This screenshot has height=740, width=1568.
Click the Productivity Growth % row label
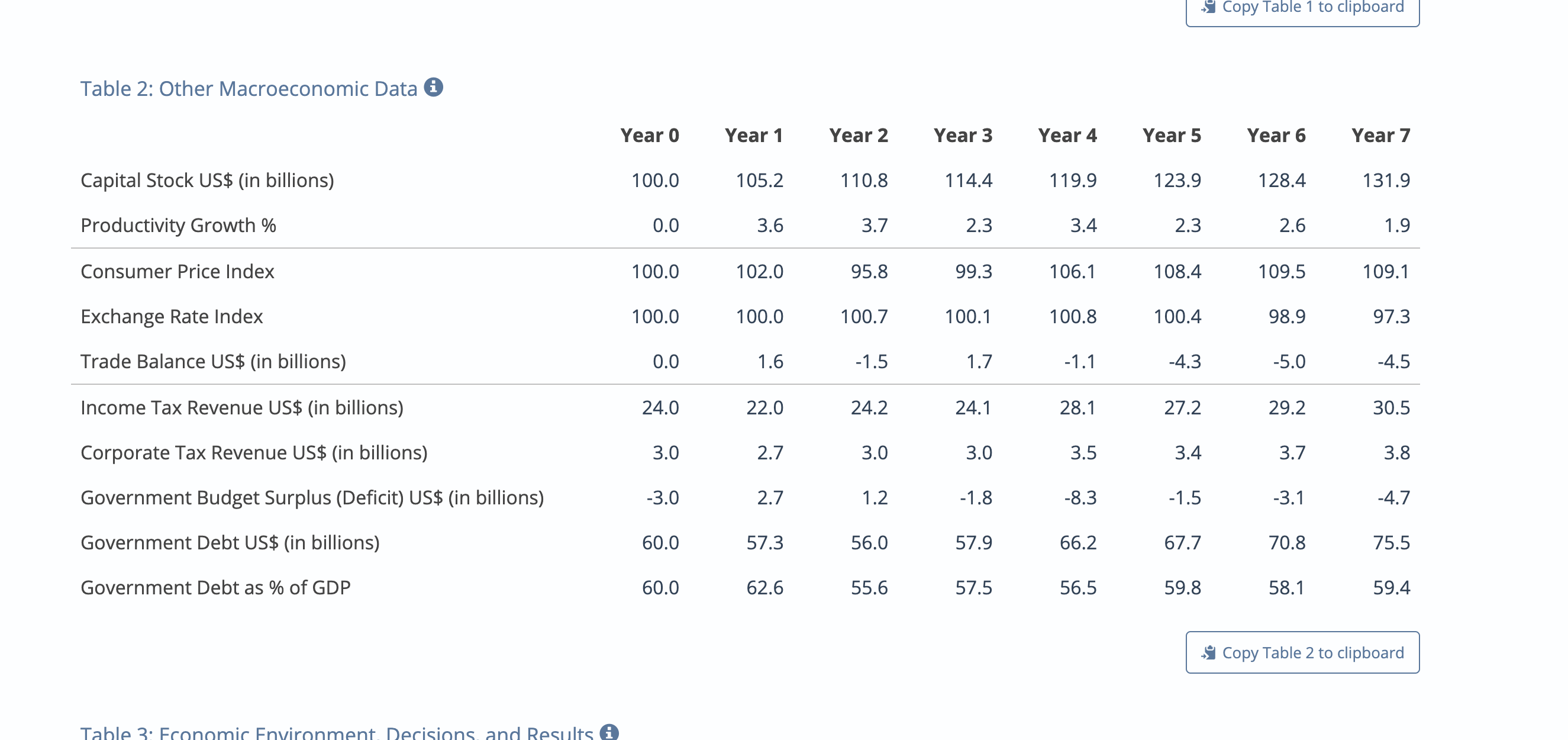pos(178,226)
